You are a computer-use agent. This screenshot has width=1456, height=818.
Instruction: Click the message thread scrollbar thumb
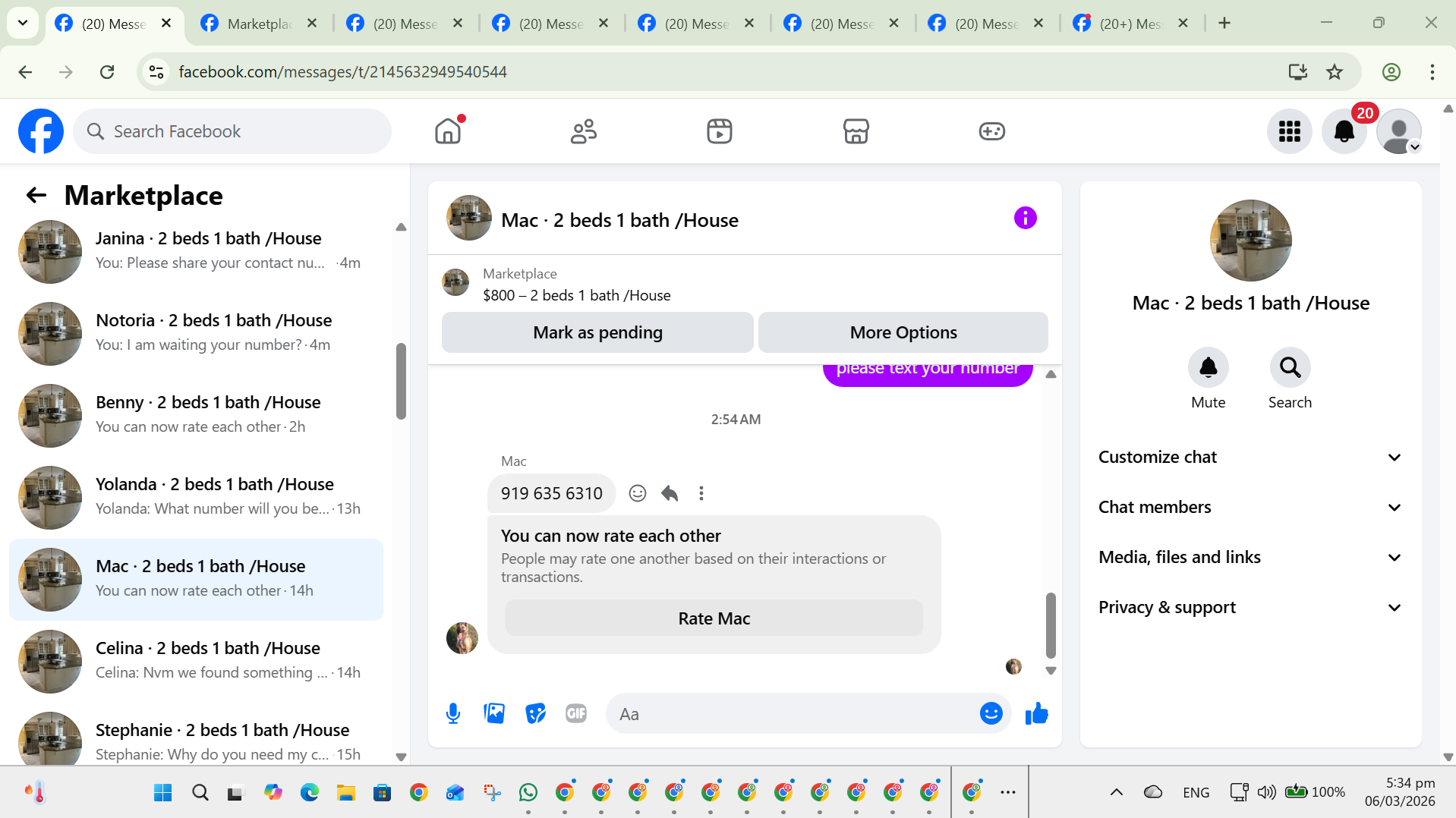coord(1051,625)
